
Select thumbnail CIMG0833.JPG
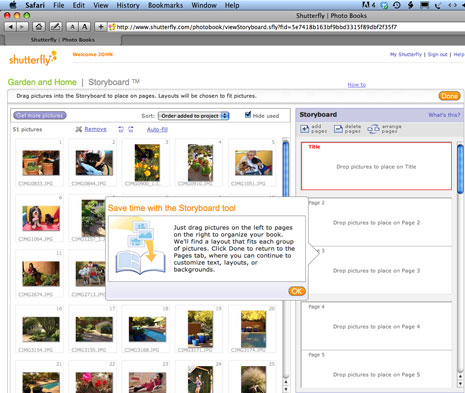(x=41, y=163)
